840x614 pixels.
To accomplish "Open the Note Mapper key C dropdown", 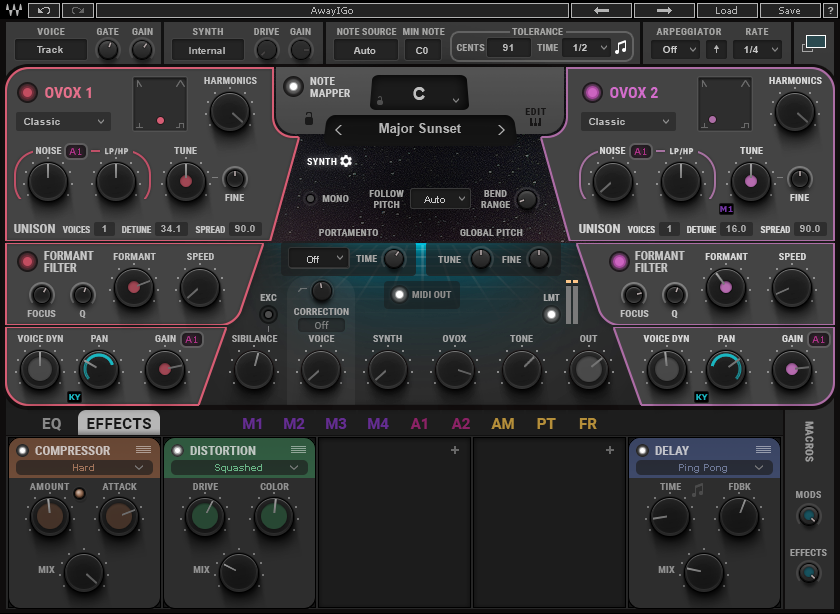I will click(x=419, y=94).
